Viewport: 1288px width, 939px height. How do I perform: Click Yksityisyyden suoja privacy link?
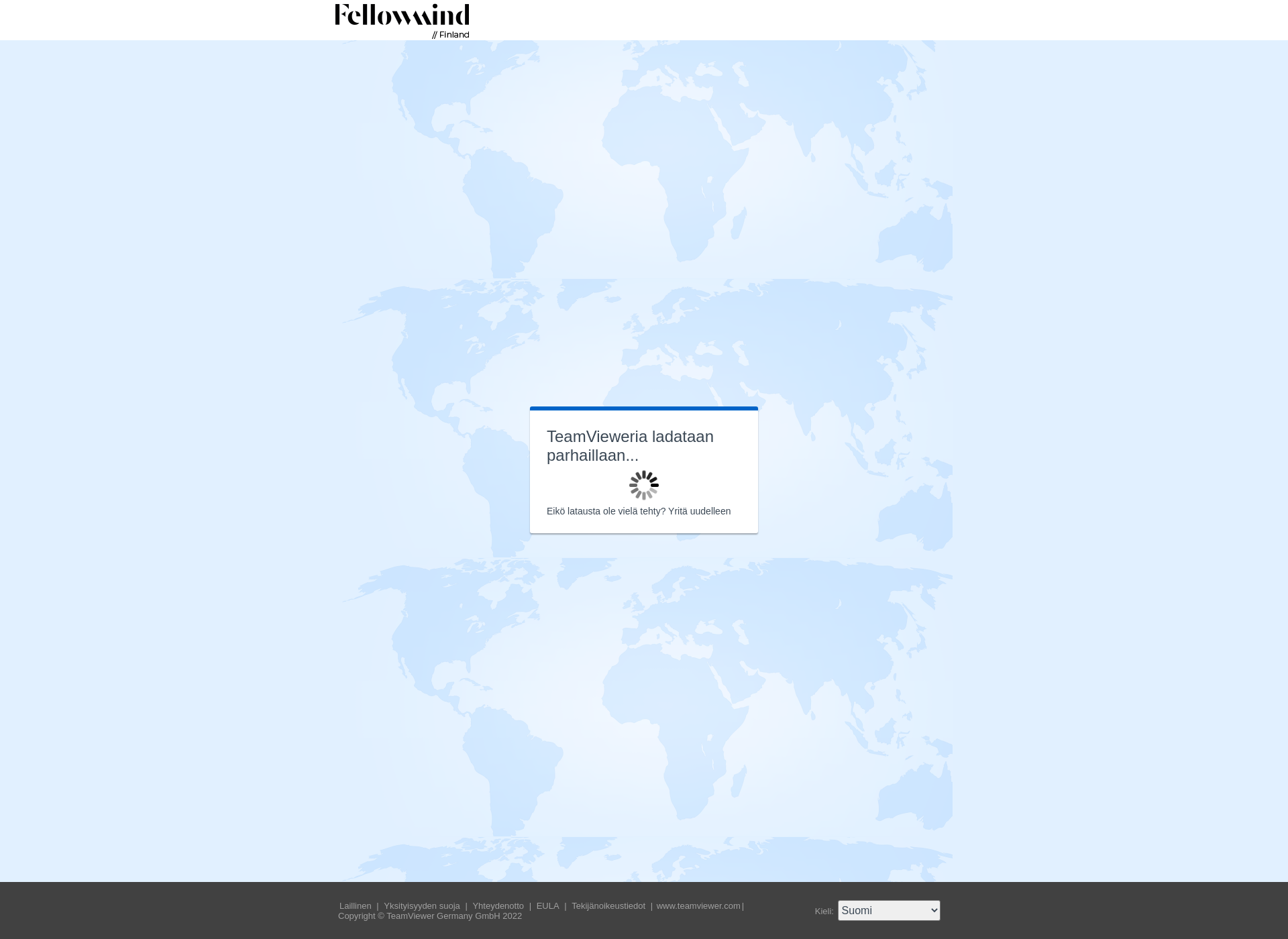(x=422, y=905)
